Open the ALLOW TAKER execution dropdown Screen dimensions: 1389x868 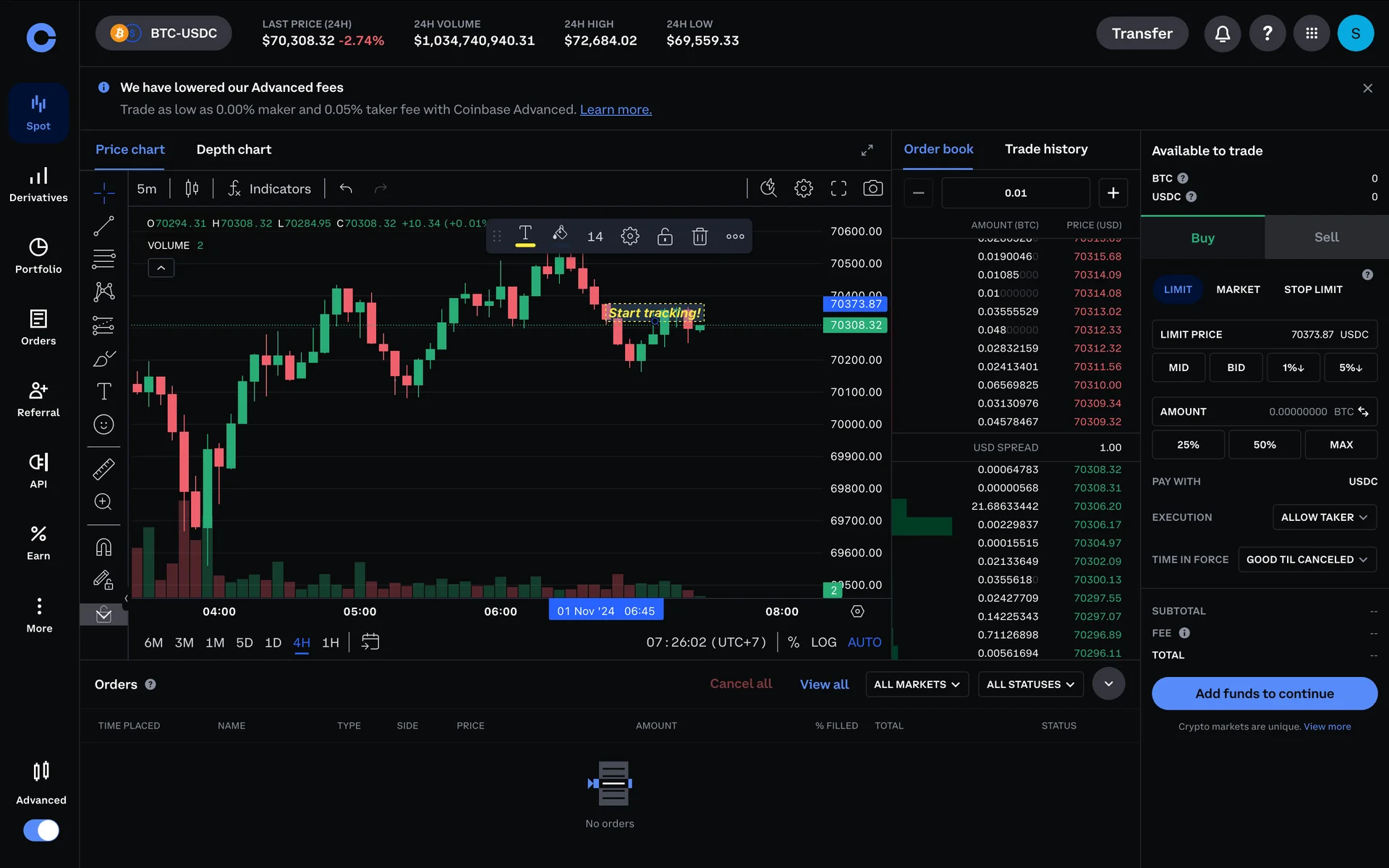[x=1323, y=517]
